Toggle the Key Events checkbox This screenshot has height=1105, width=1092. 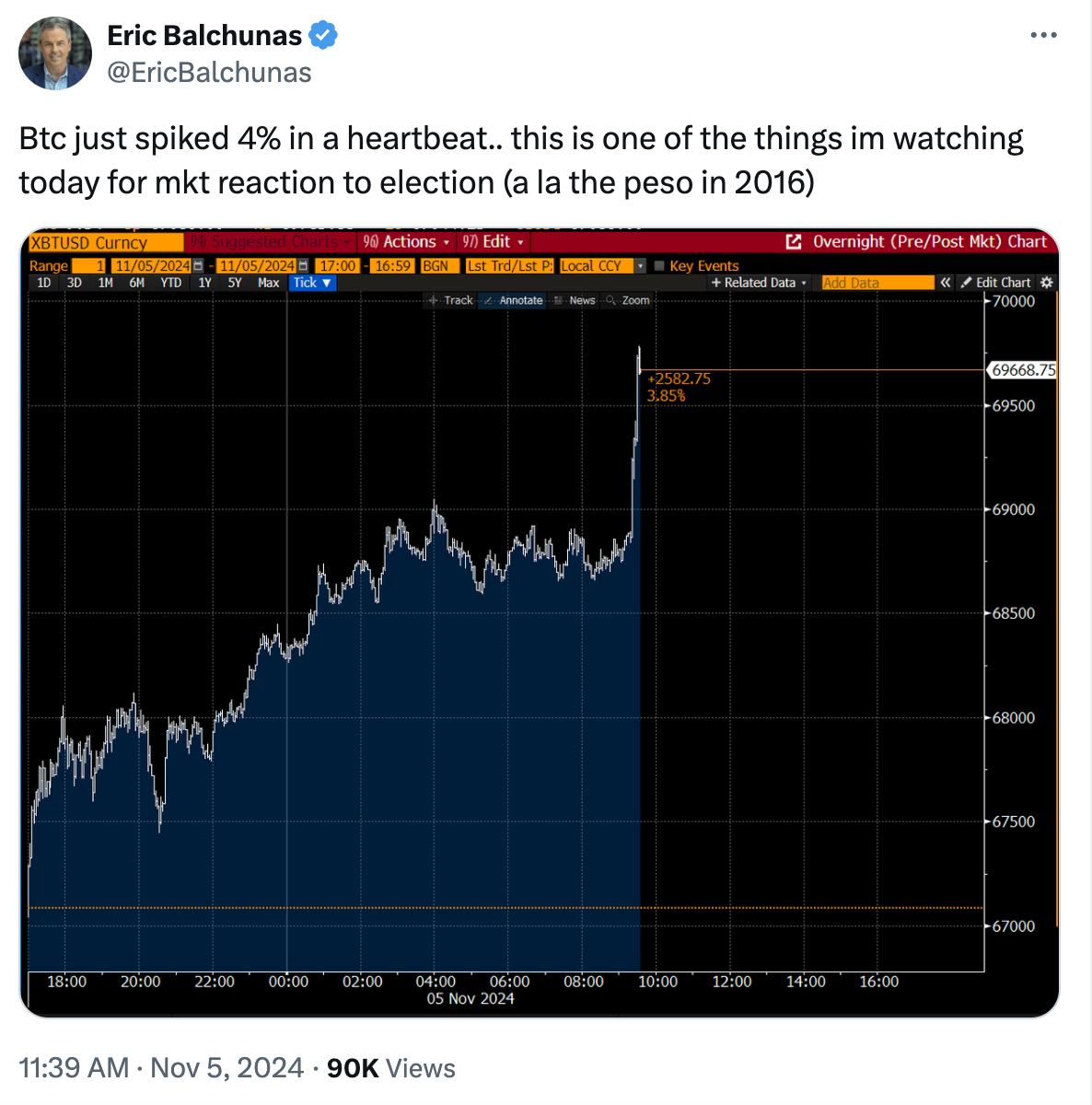point(659,265)
